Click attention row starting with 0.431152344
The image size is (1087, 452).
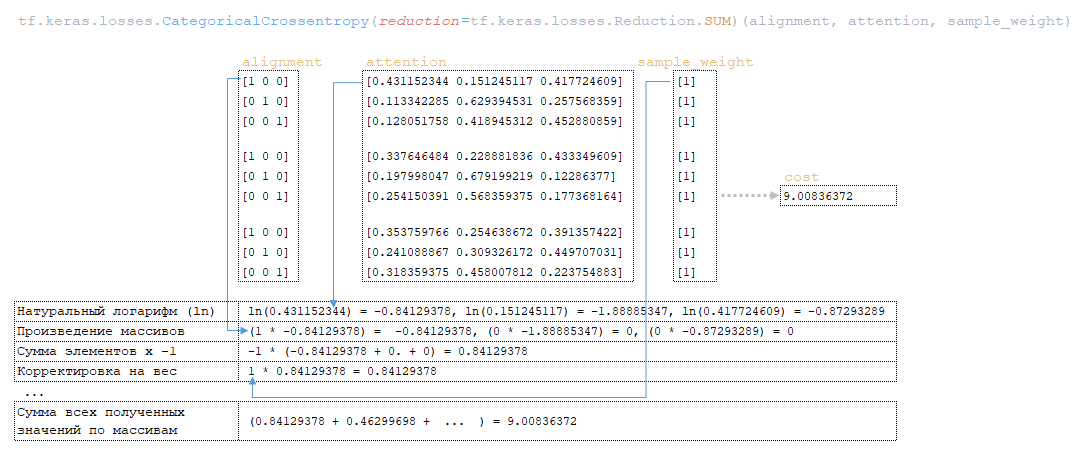[494, 82]
